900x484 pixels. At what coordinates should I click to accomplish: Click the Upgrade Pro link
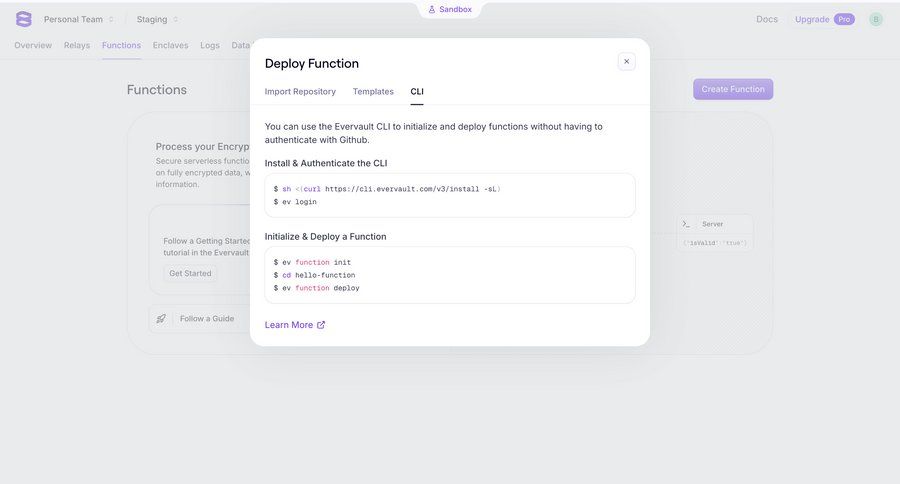[825, 19]
